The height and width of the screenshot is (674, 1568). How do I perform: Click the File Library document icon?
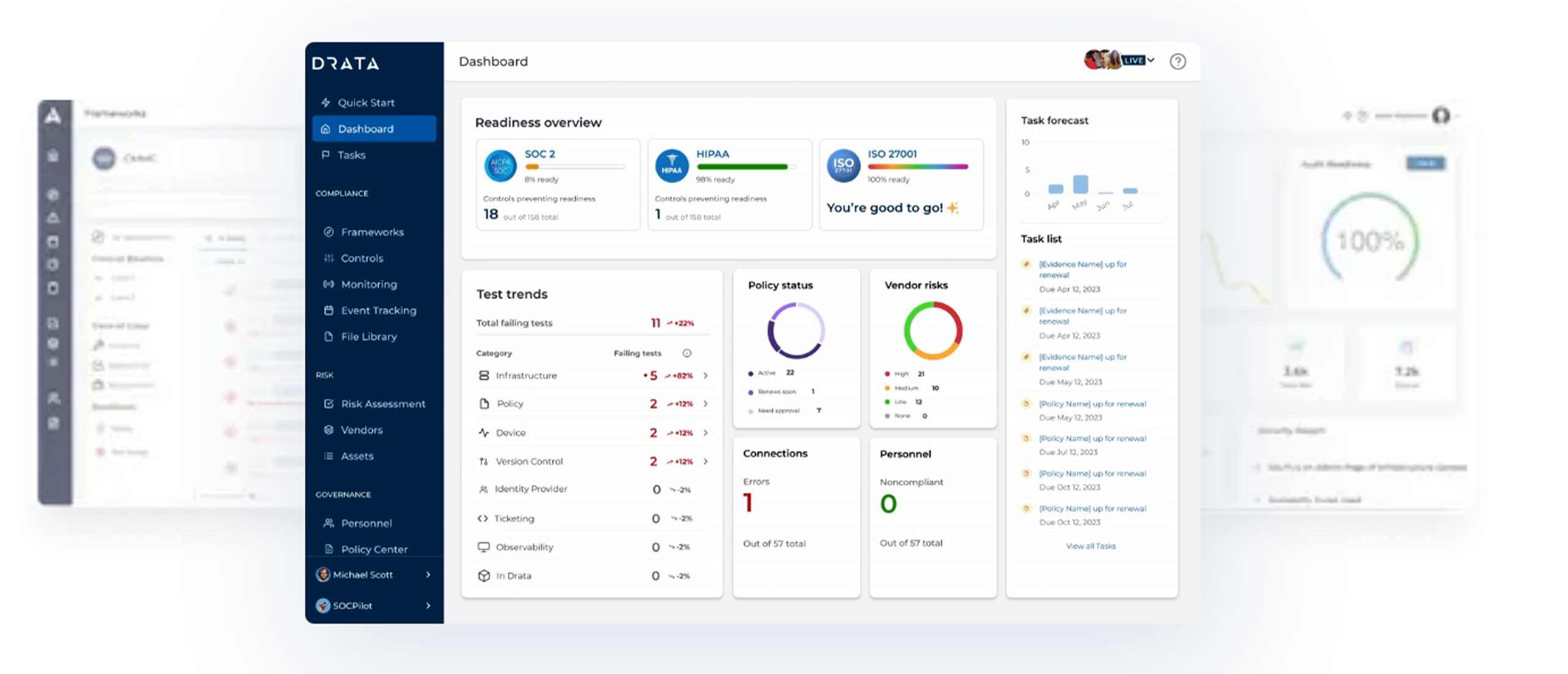(328, 336)
